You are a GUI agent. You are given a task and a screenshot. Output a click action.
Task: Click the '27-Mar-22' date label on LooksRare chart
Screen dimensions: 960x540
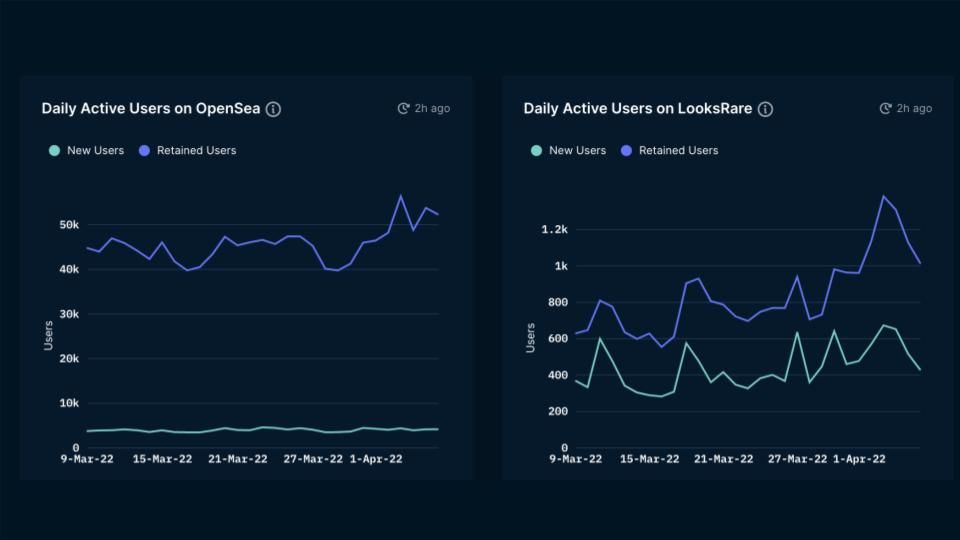pyautogui.click(x=798, y=459)
